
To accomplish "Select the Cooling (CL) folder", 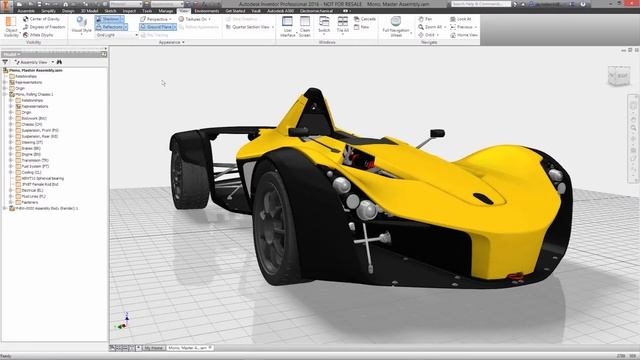I will point(28,172).
